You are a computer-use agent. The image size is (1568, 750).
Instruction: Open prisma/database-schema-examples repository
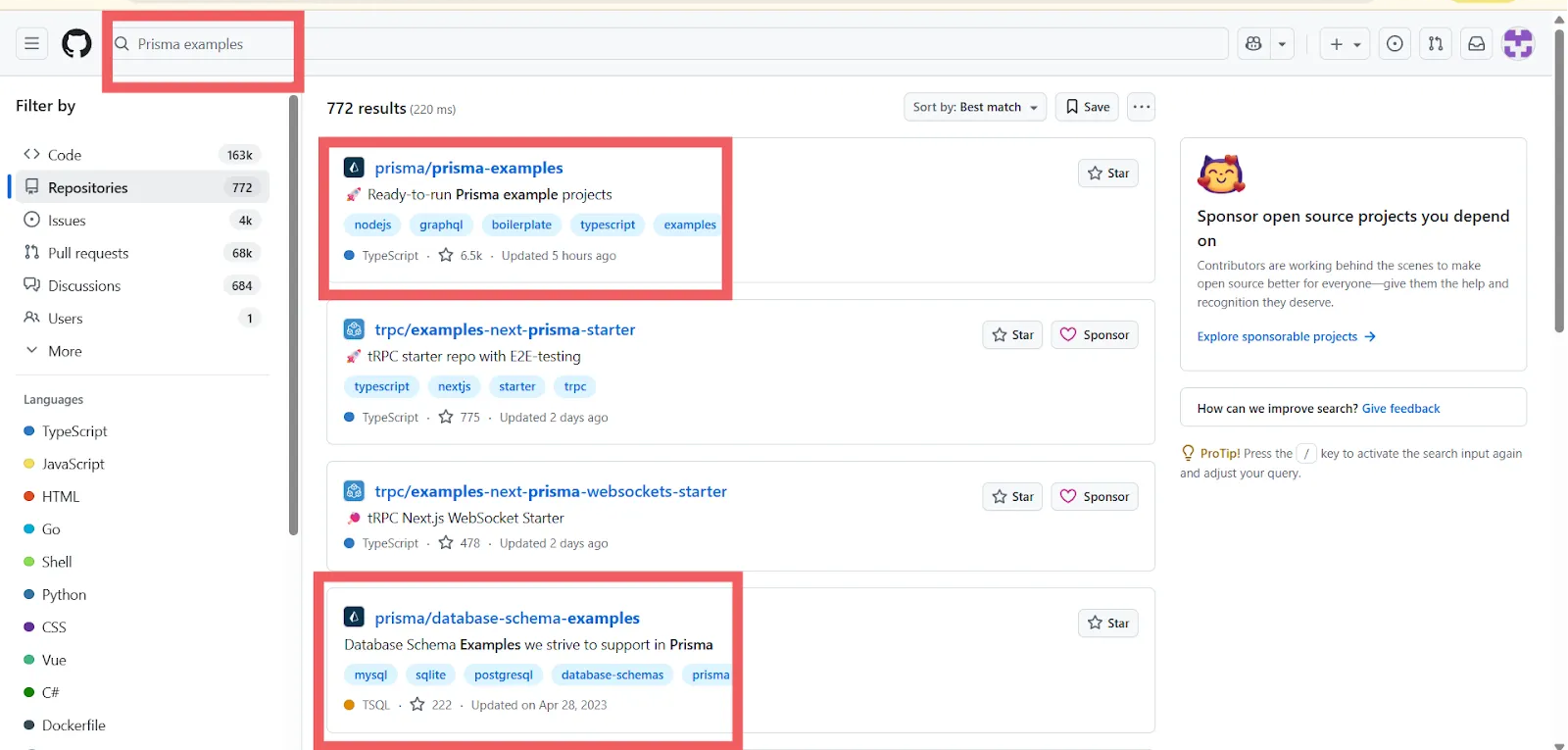507,618
